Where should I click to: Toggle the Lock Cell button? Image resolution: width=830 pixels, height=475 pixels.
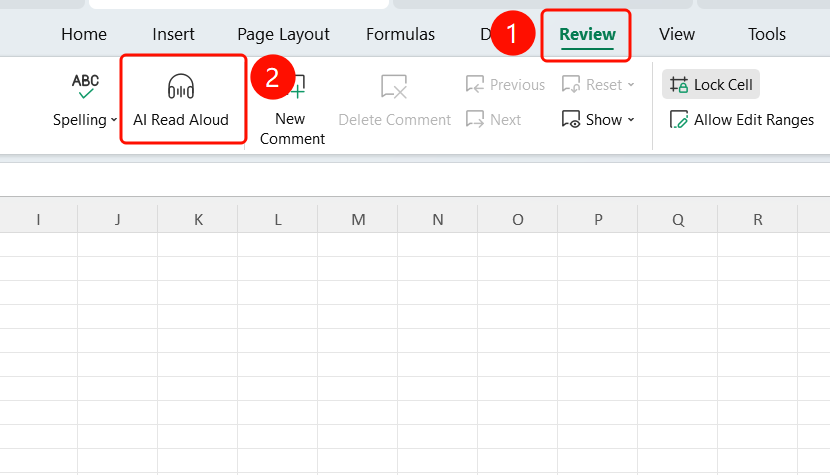click(x=711, y=85)
